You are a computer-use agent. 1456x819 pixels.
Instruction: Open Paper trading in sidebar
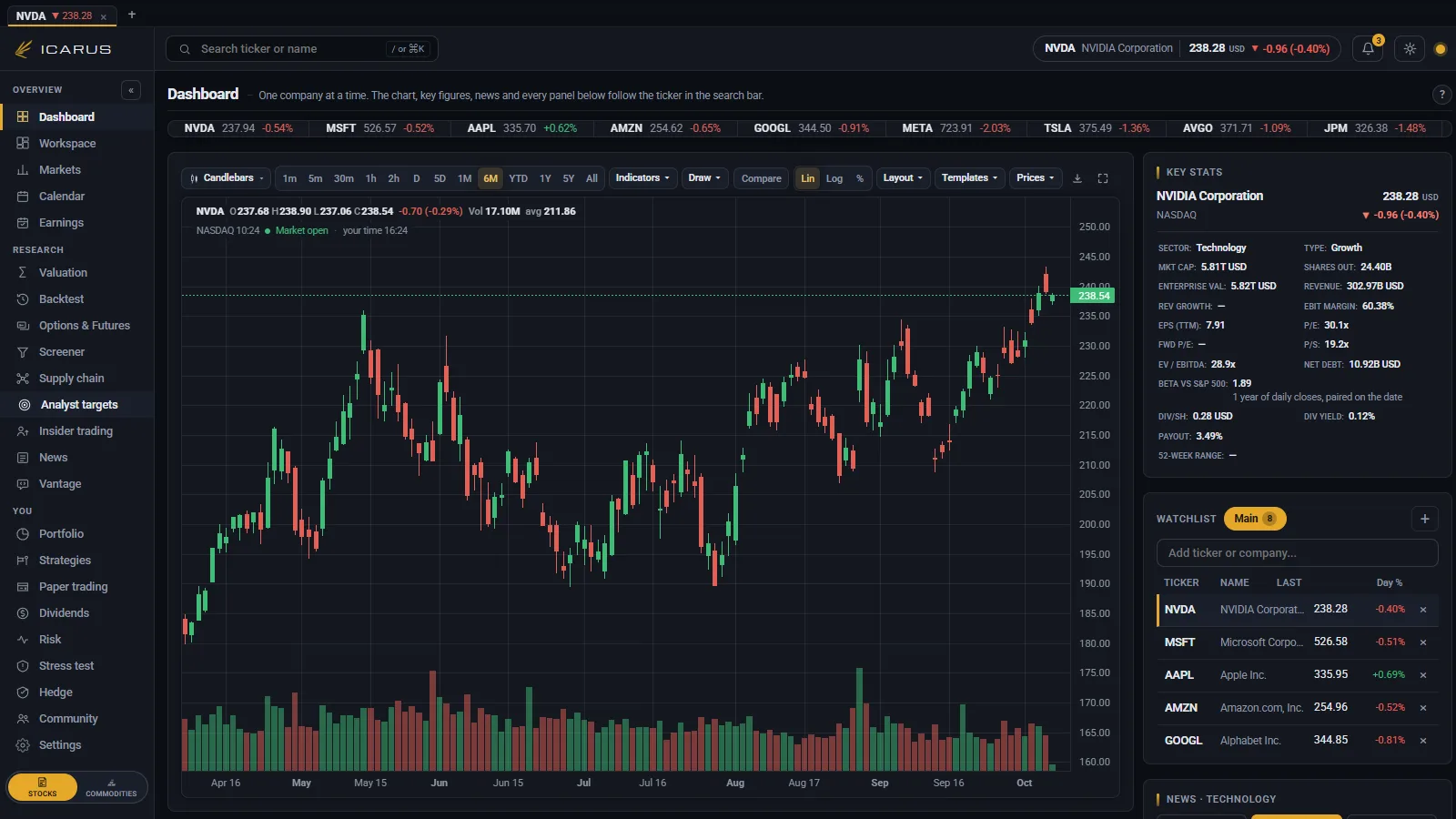[x=76, y=587]
